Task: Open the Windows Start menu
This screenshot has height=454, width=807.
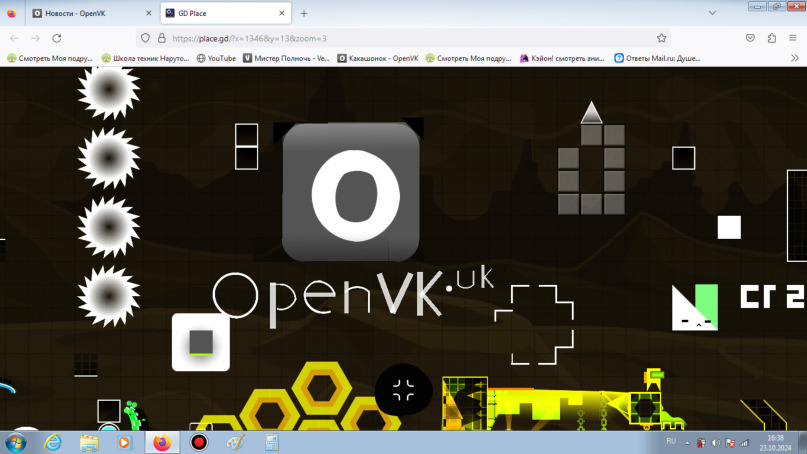Action: (15, 443)
